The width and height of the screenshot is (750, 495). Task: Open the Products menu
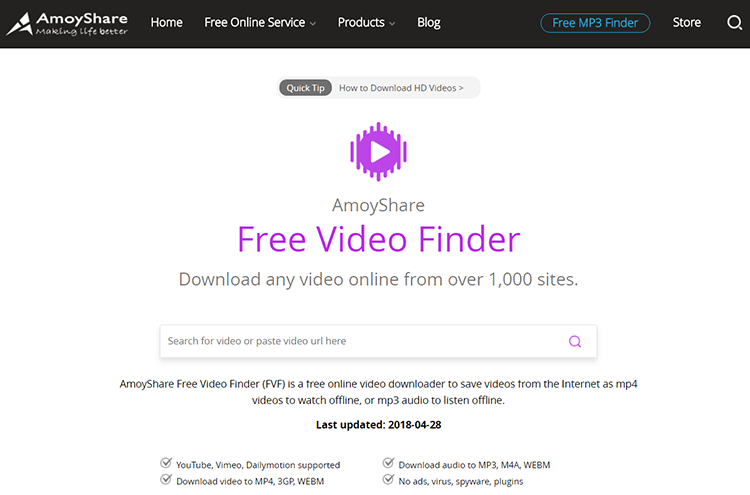[x=361, y=22]
